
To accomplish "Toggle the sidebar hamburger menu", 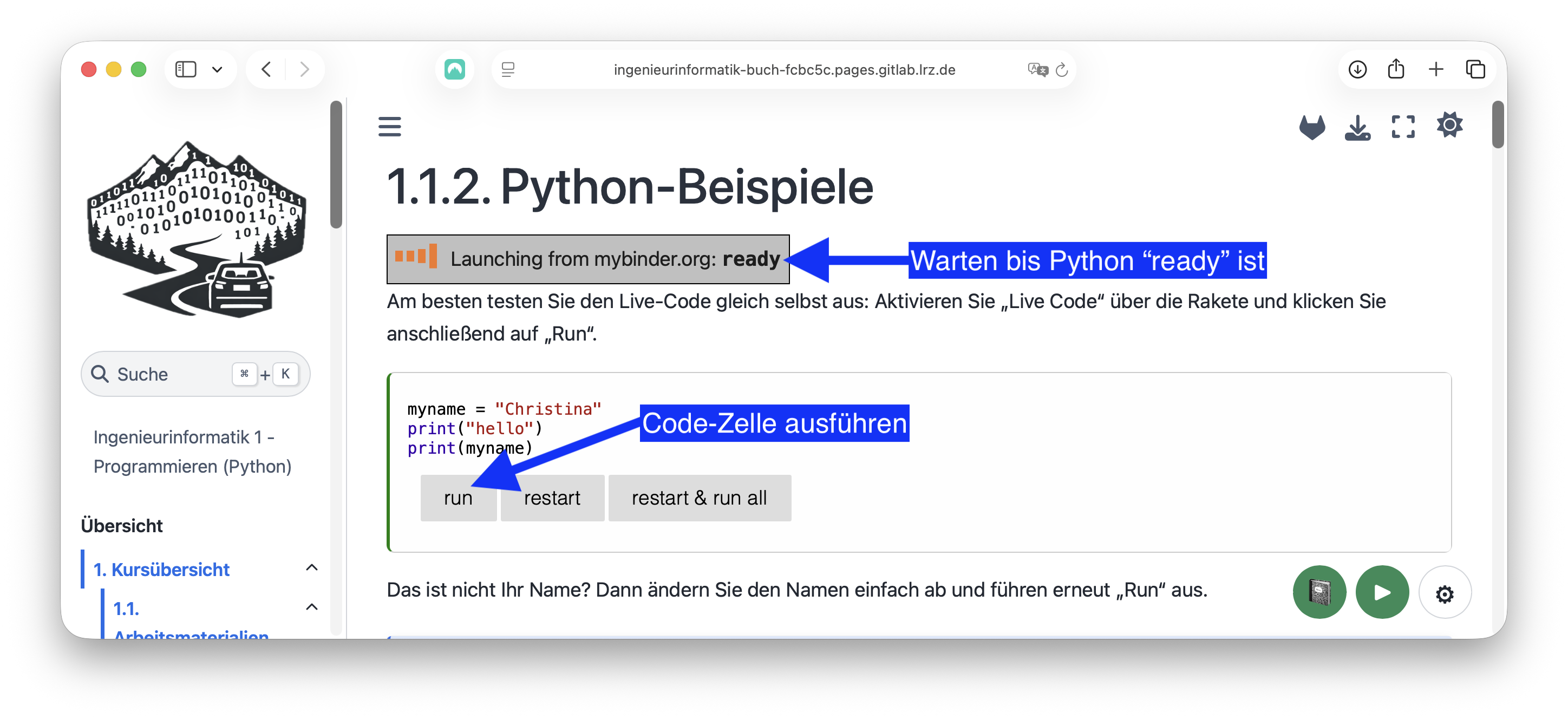I will (x=390, y=127).
